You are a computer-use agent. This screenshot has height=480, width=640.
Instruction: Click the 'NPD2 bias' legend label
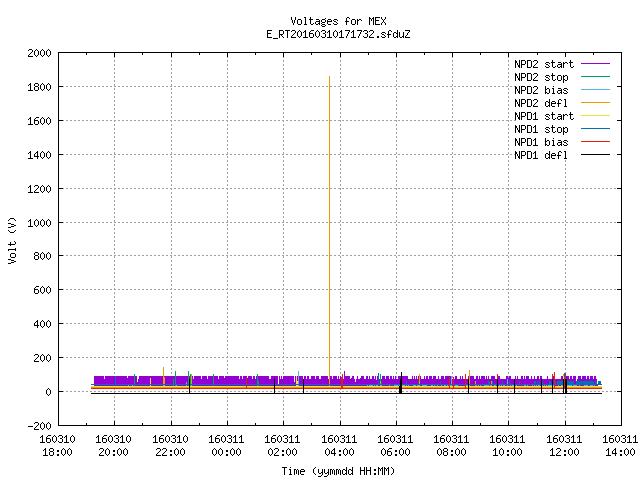pos(541,90)
